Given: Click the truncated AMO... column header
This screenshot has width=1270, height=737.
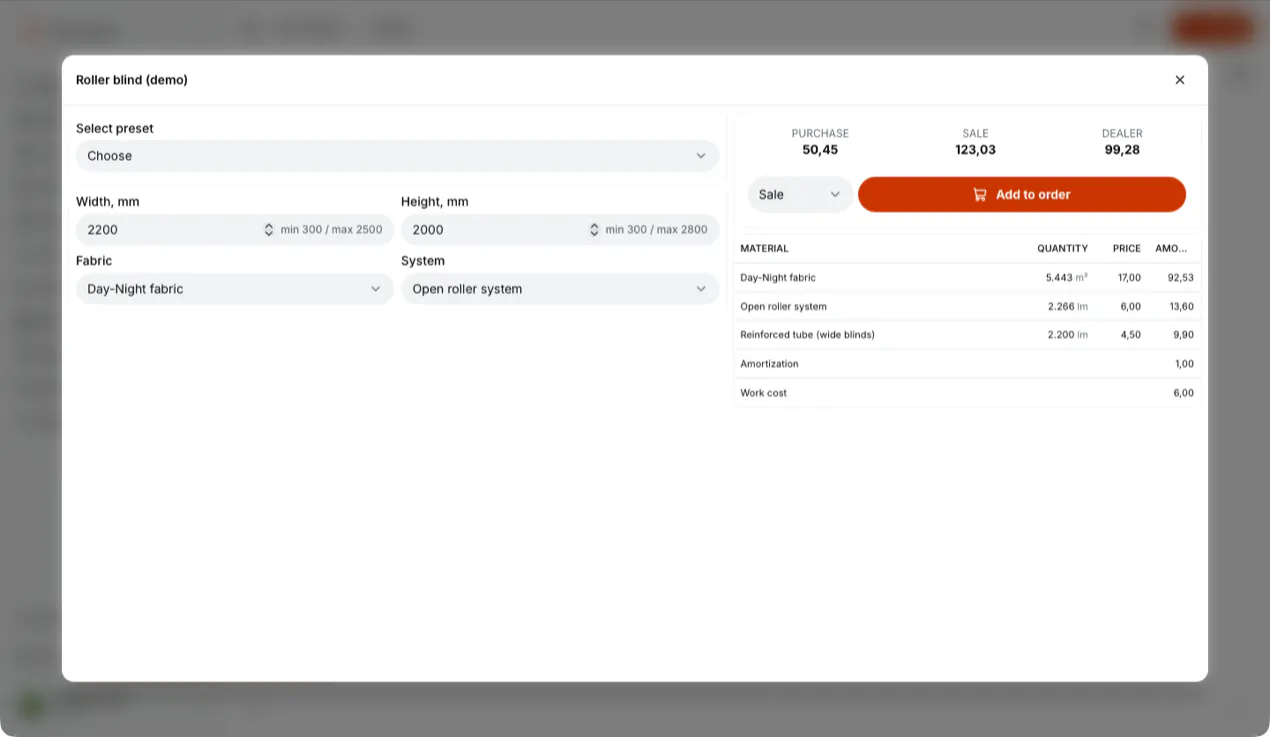Looking at the screenshot, I should click(1171, 248).
